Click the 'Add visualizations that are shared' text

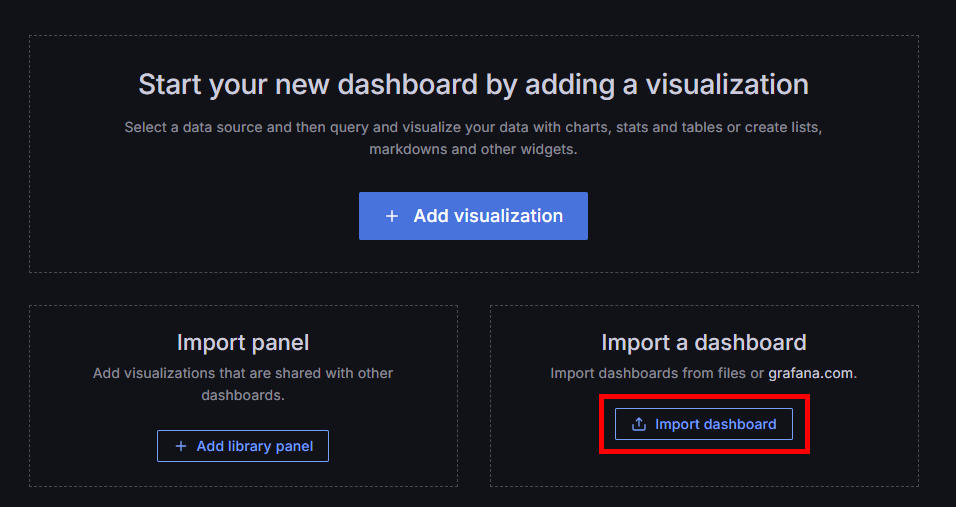[243, 373]
